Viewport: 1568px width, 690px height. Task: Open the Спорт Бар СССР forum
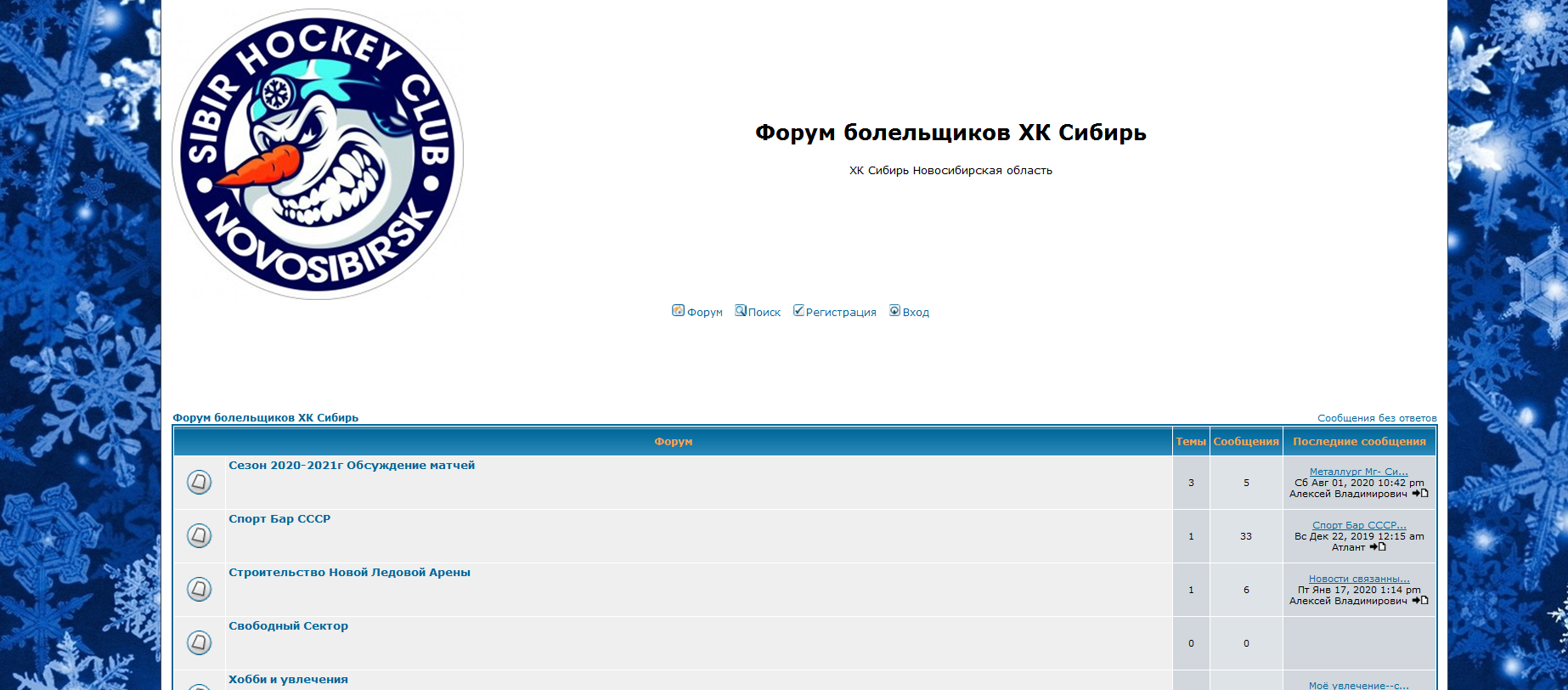coord(279,519)
